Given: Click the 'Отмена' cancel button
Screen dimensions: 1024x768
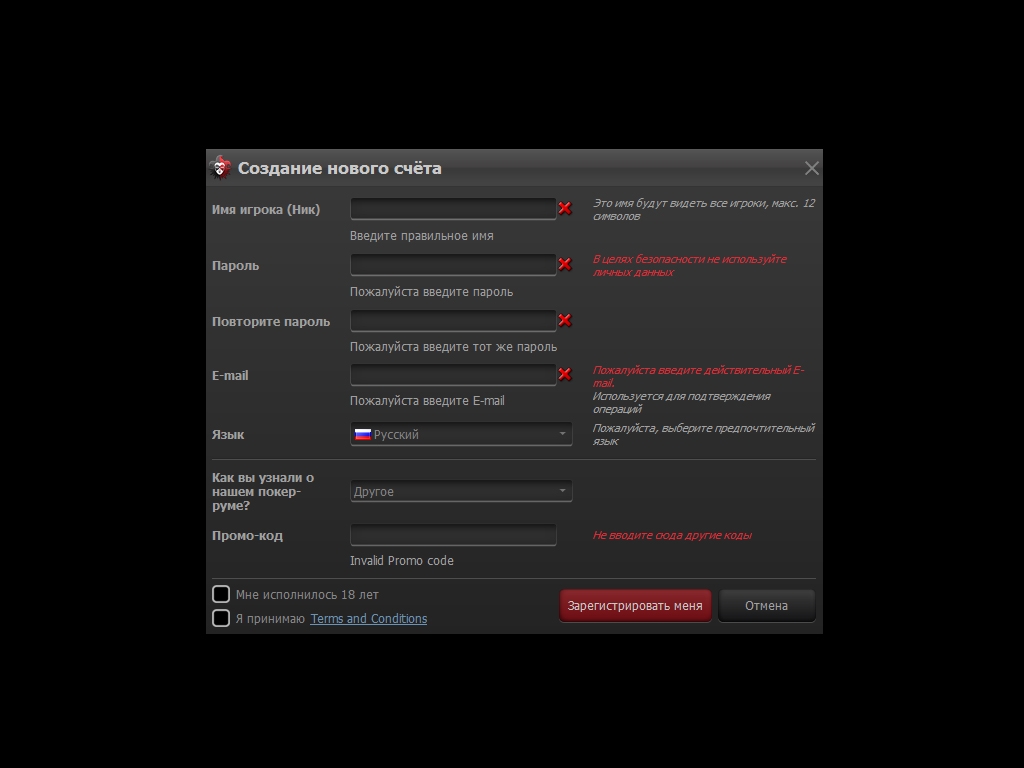Looking at the screenshot, I should pyautogui.click(x=766, y=605).
